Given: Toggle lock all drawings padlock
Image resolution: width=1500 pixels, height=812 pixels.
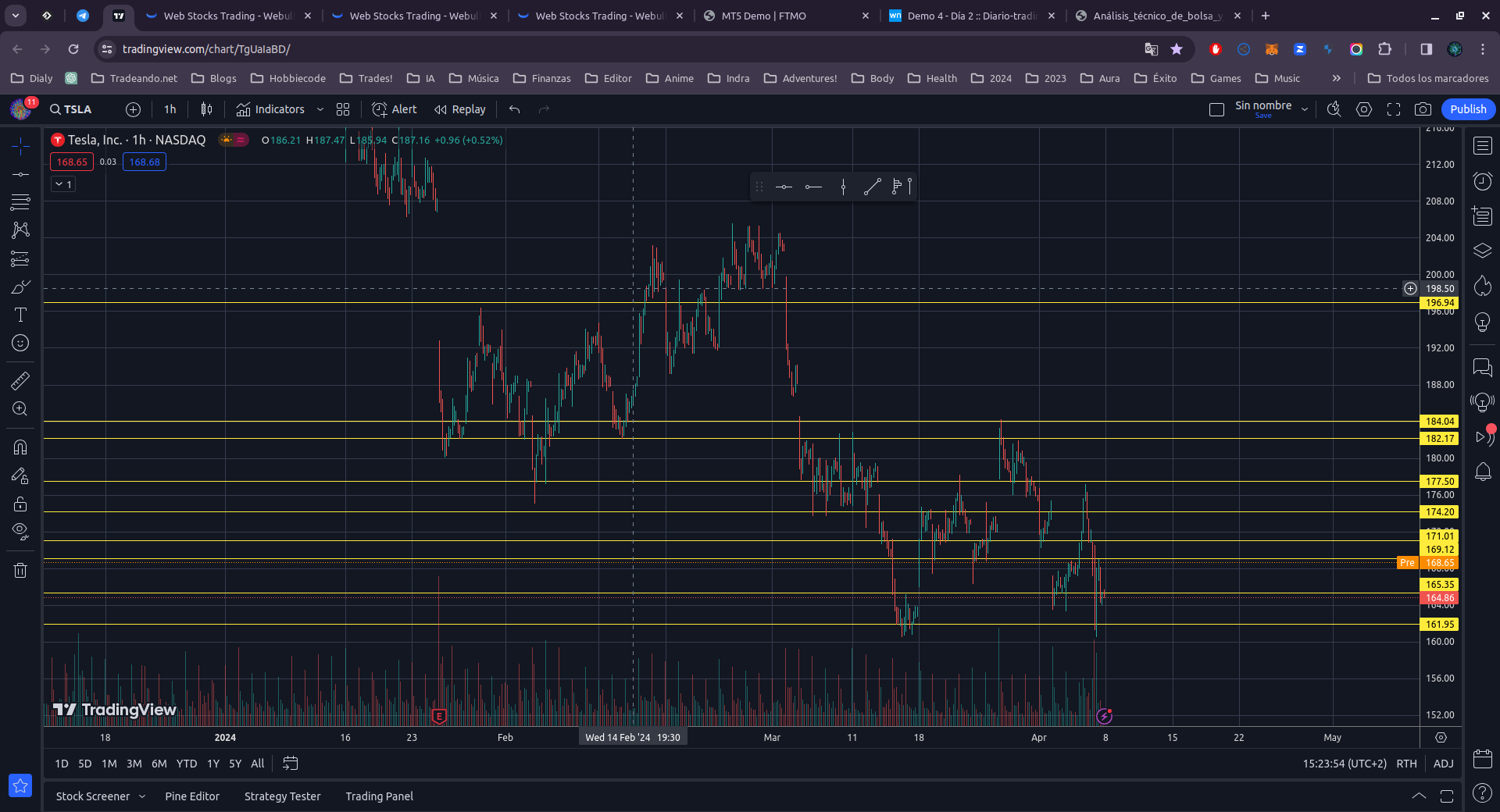Looking at the screenshot, I should point(20,504).
